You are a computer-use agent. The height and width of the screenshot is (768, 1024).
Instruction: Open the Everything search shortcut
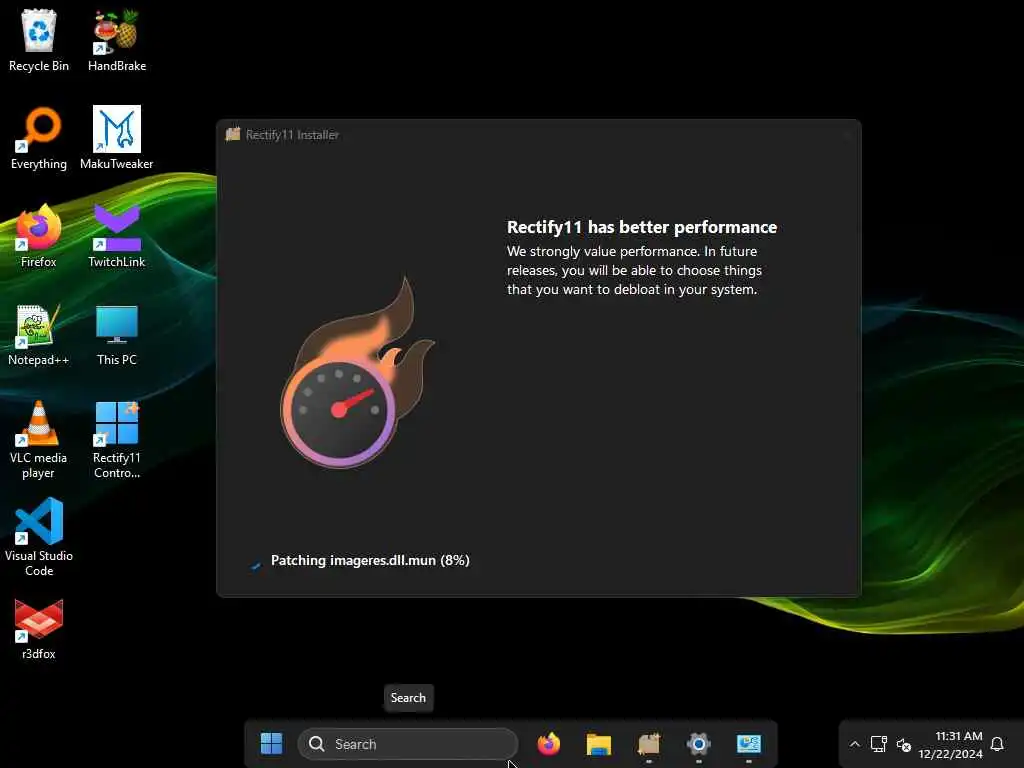click(x=39, y=138)
